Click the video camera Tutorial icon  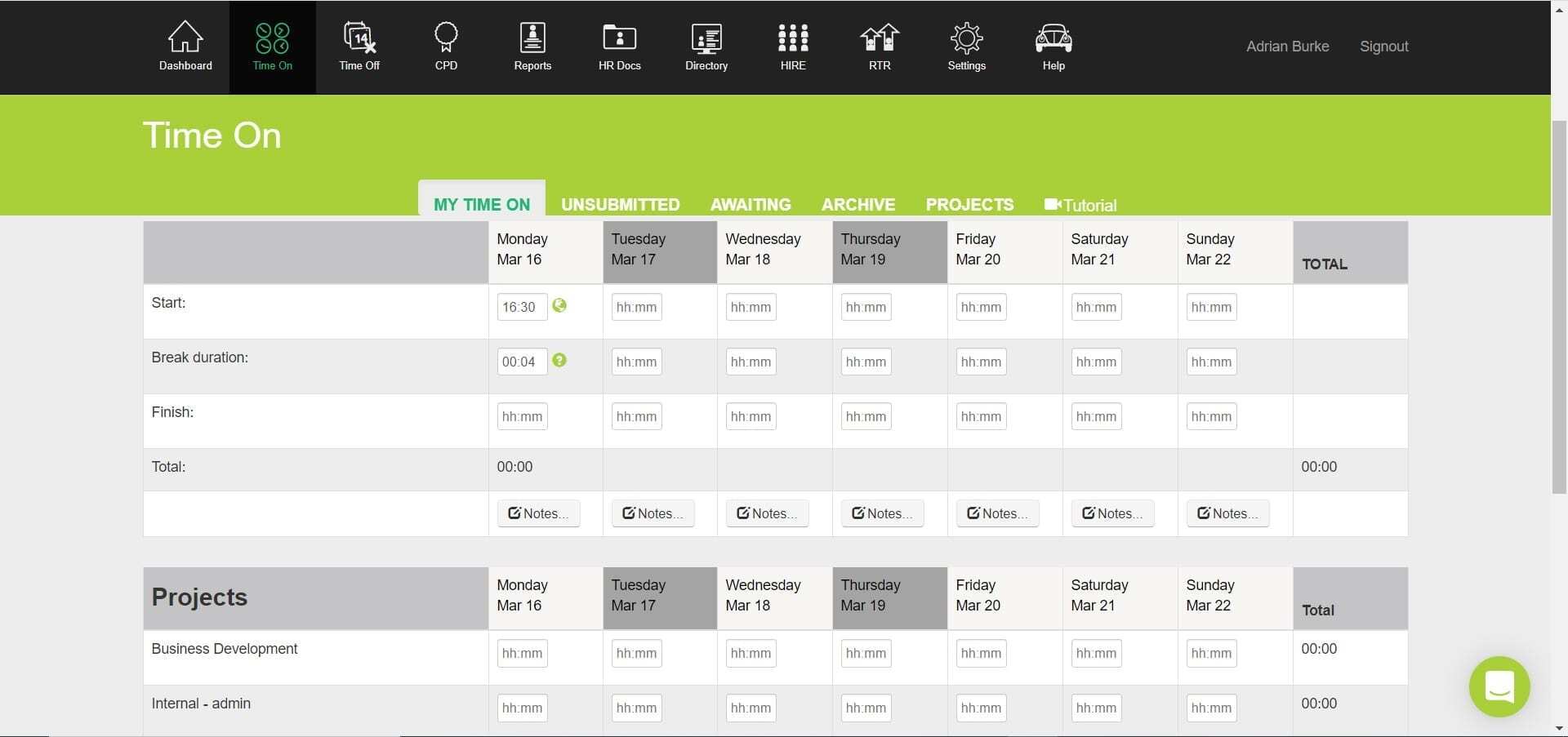[1053, 204]
